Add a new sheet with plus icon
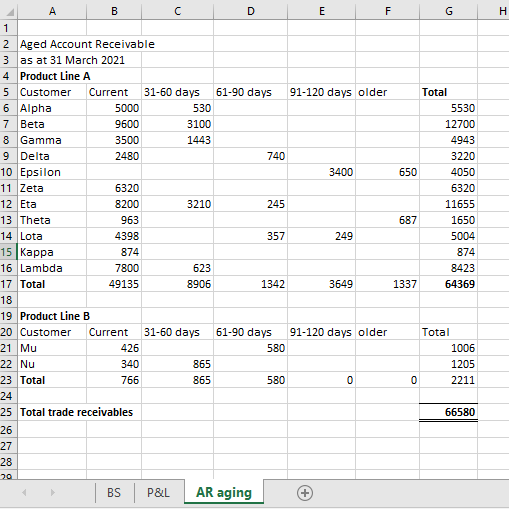The image size is (509, 509). click(x=305, y=493)
